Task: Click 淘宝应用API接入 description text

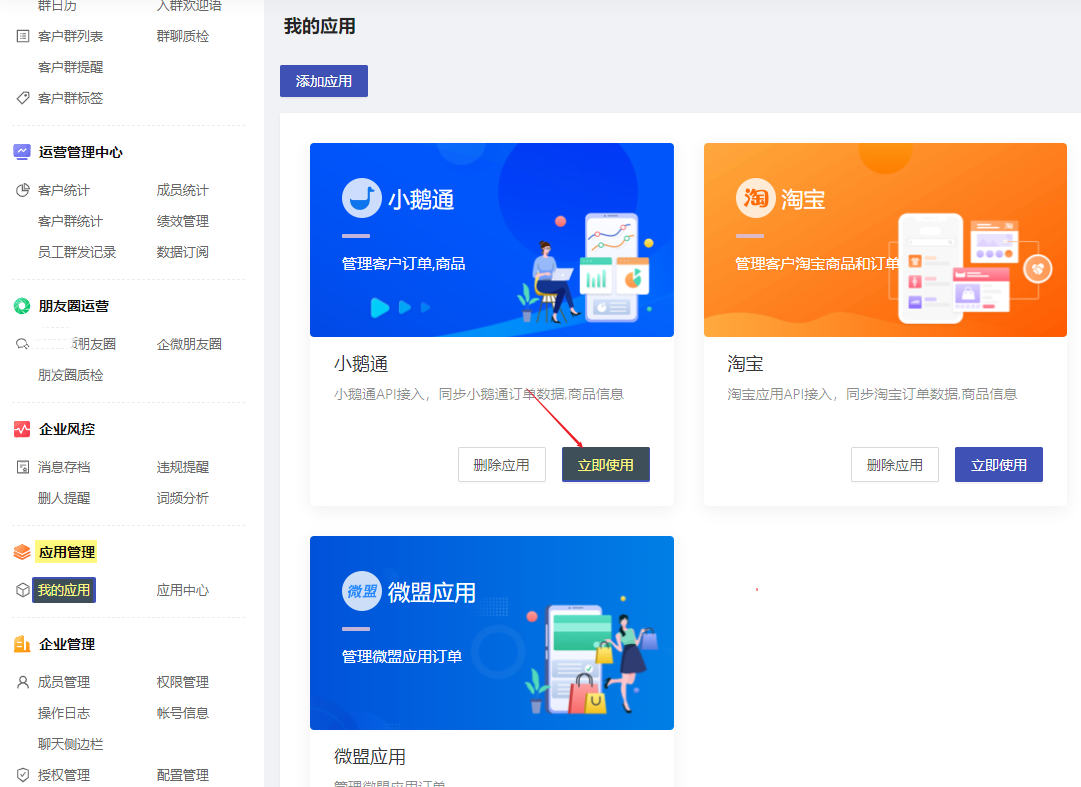Action: click(872, 394)
